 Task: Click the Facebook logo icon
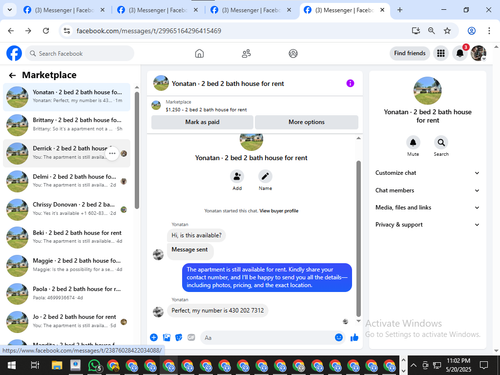(14, 53)
